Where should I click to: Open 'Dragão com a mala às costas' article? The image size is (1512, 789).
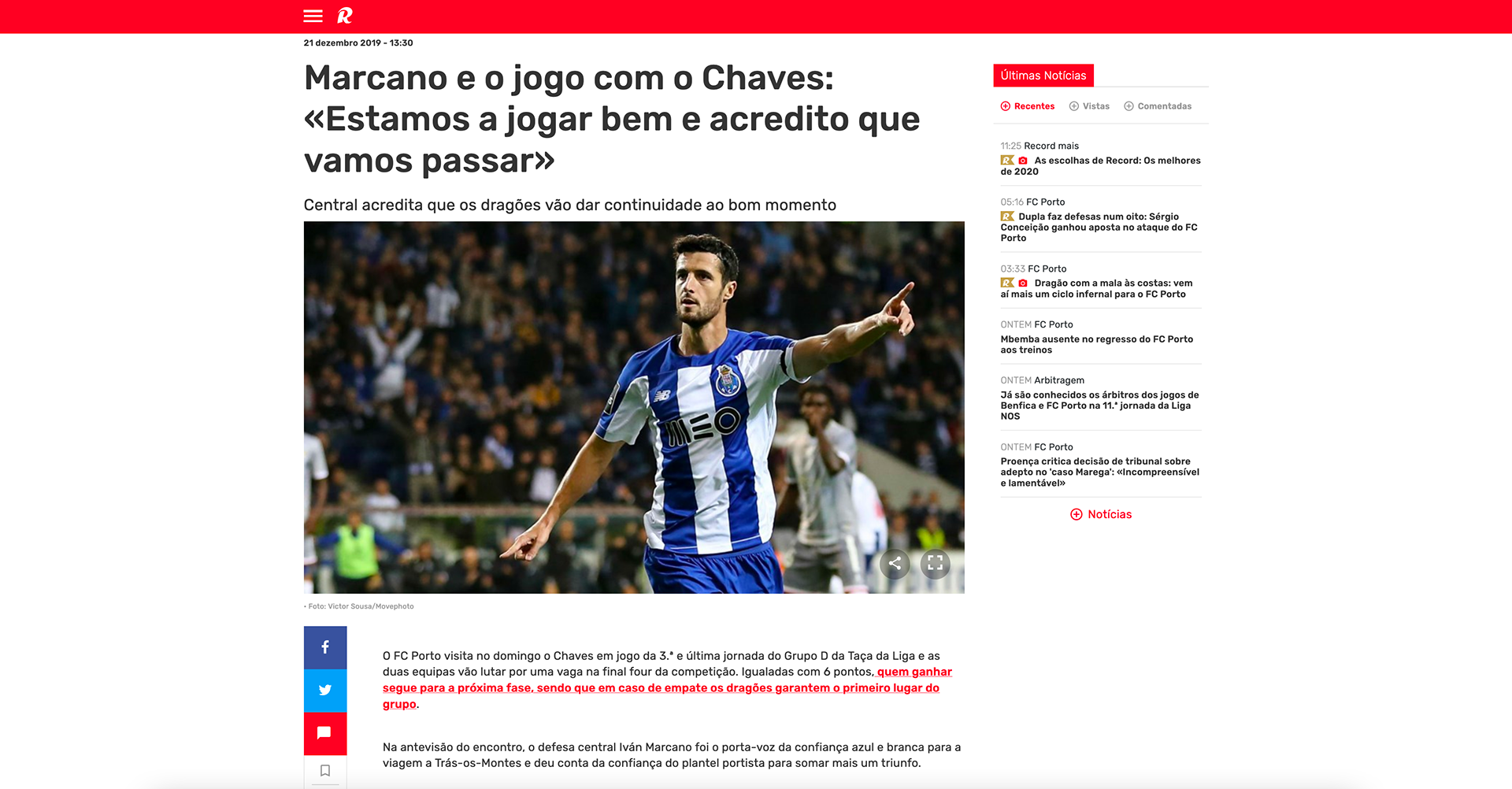pyautogui.click(x=1101, y=289)
